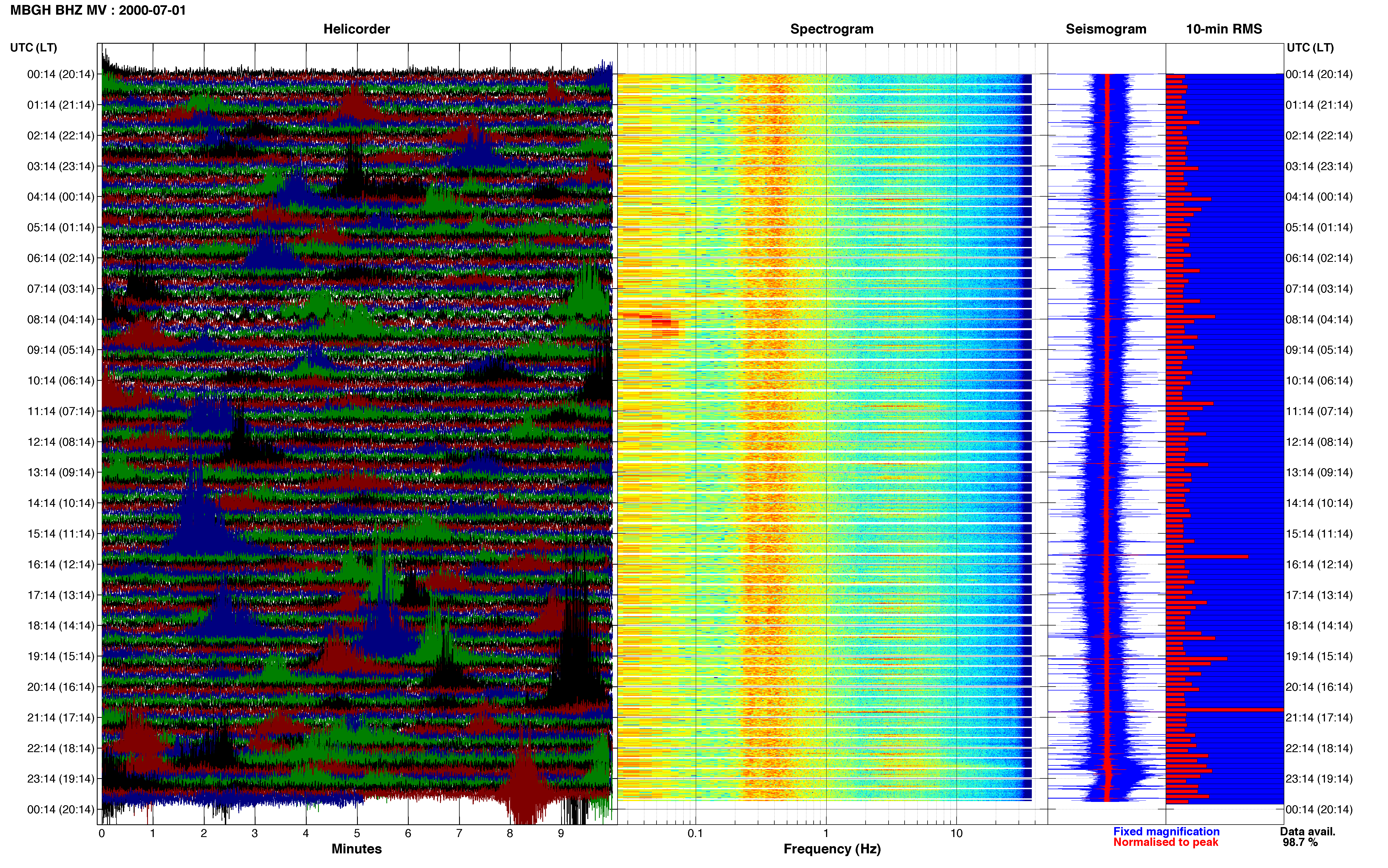Click minute tick label '5' on helicorder axis
Screen dimensions: 1388x868
pyautogui.click(x=357, y=833)
